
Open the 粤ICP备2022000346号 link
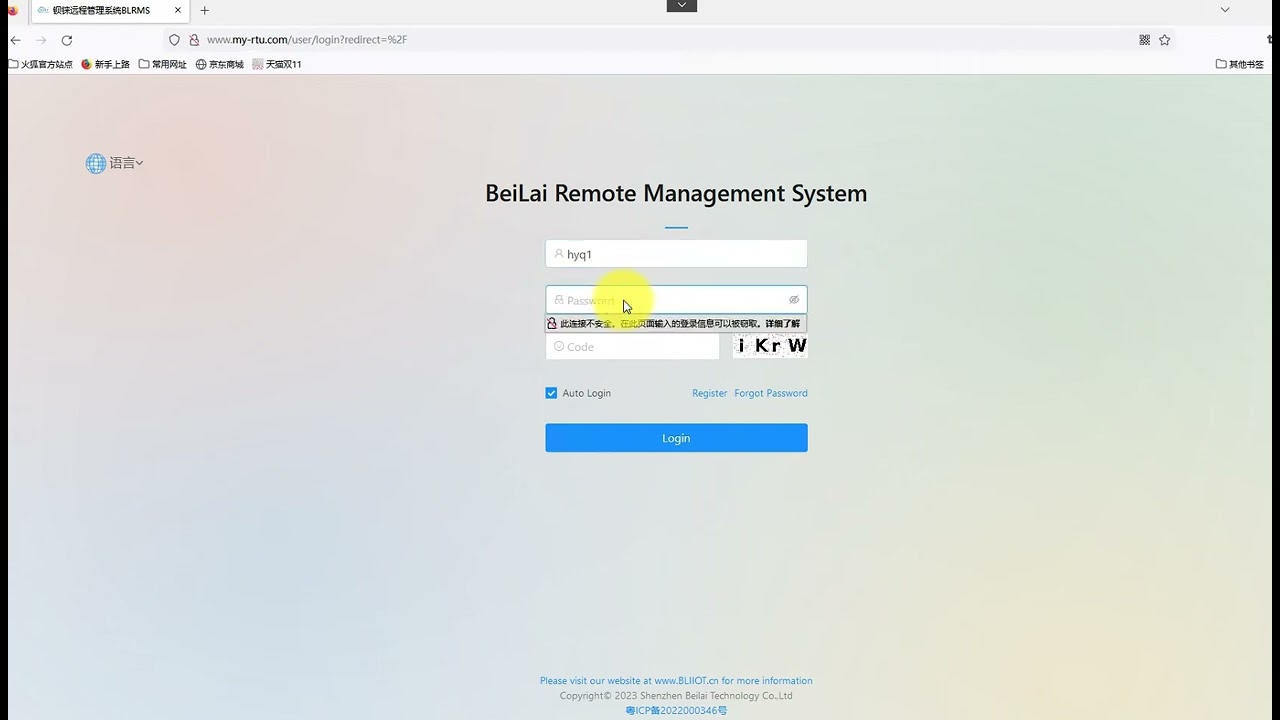click(x=676, y=711)
